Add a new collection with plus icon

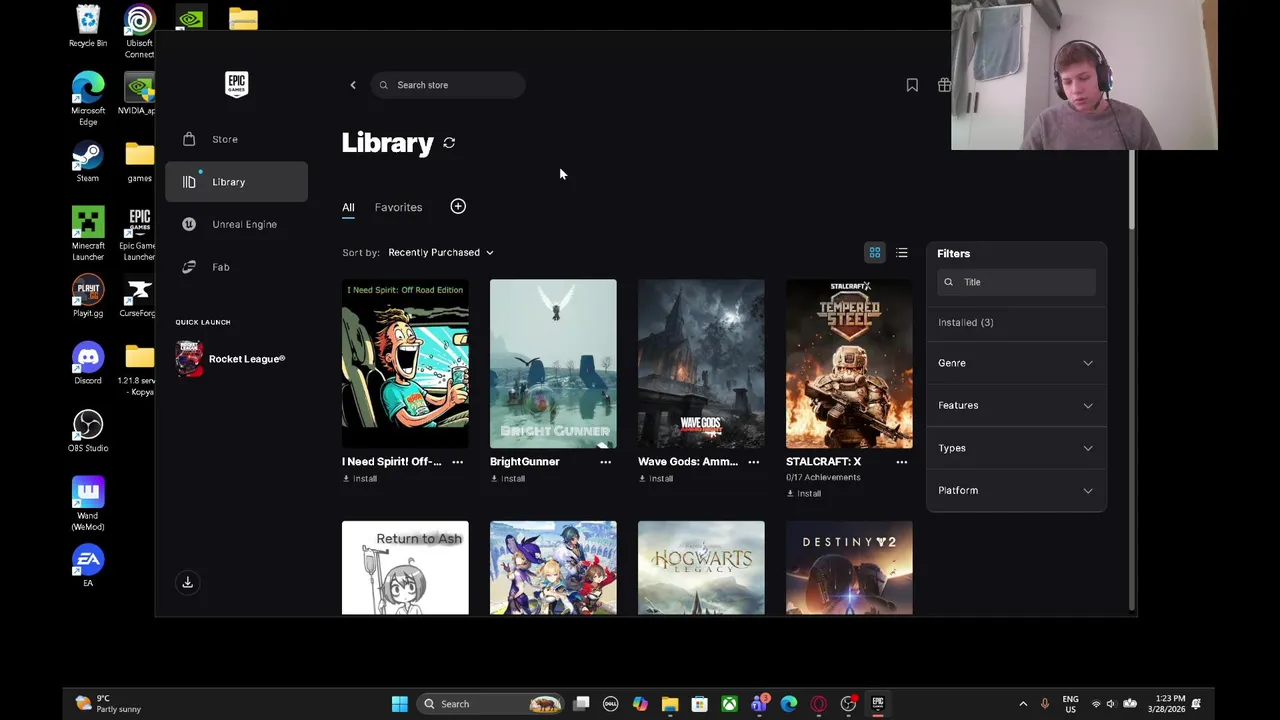pyautogui.click(x=458, y=206)
